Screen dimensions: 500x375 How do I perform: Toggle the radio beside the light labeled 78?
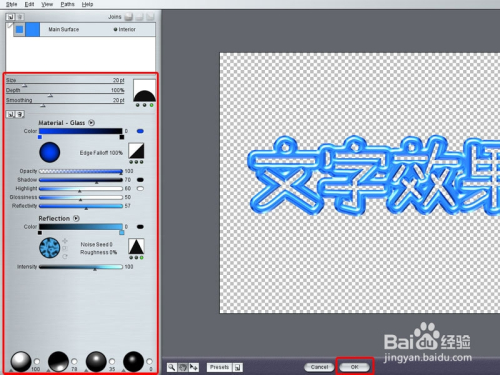(74, 361)
